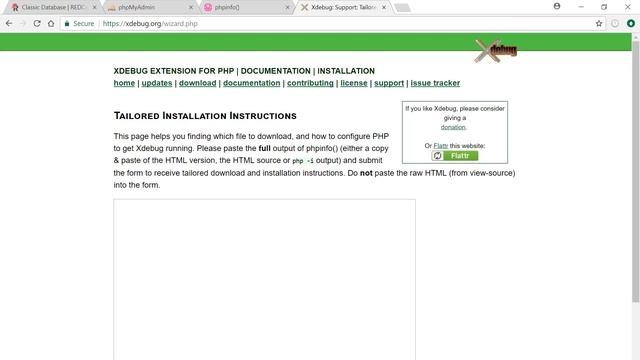Click the browser forward arrow
This screenshot has width=640, height=360.
[23, 24]
